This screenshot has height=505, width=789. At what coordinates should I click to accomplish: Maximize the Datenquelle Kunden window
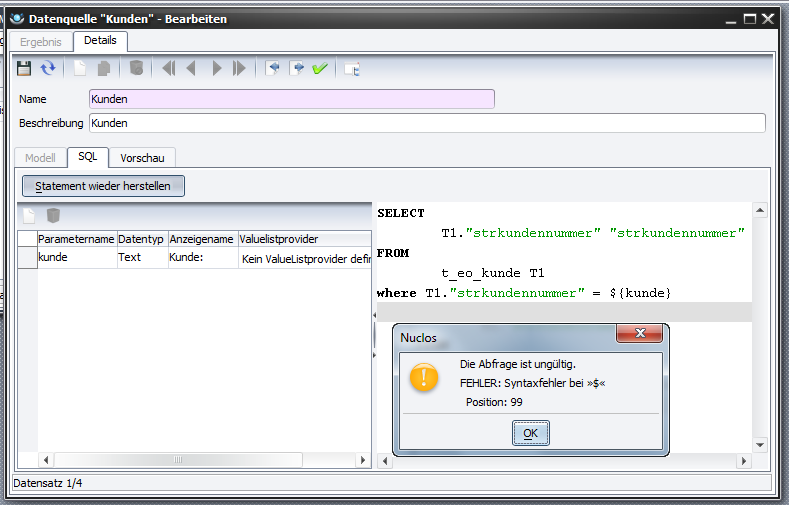(x=750, y=19)
